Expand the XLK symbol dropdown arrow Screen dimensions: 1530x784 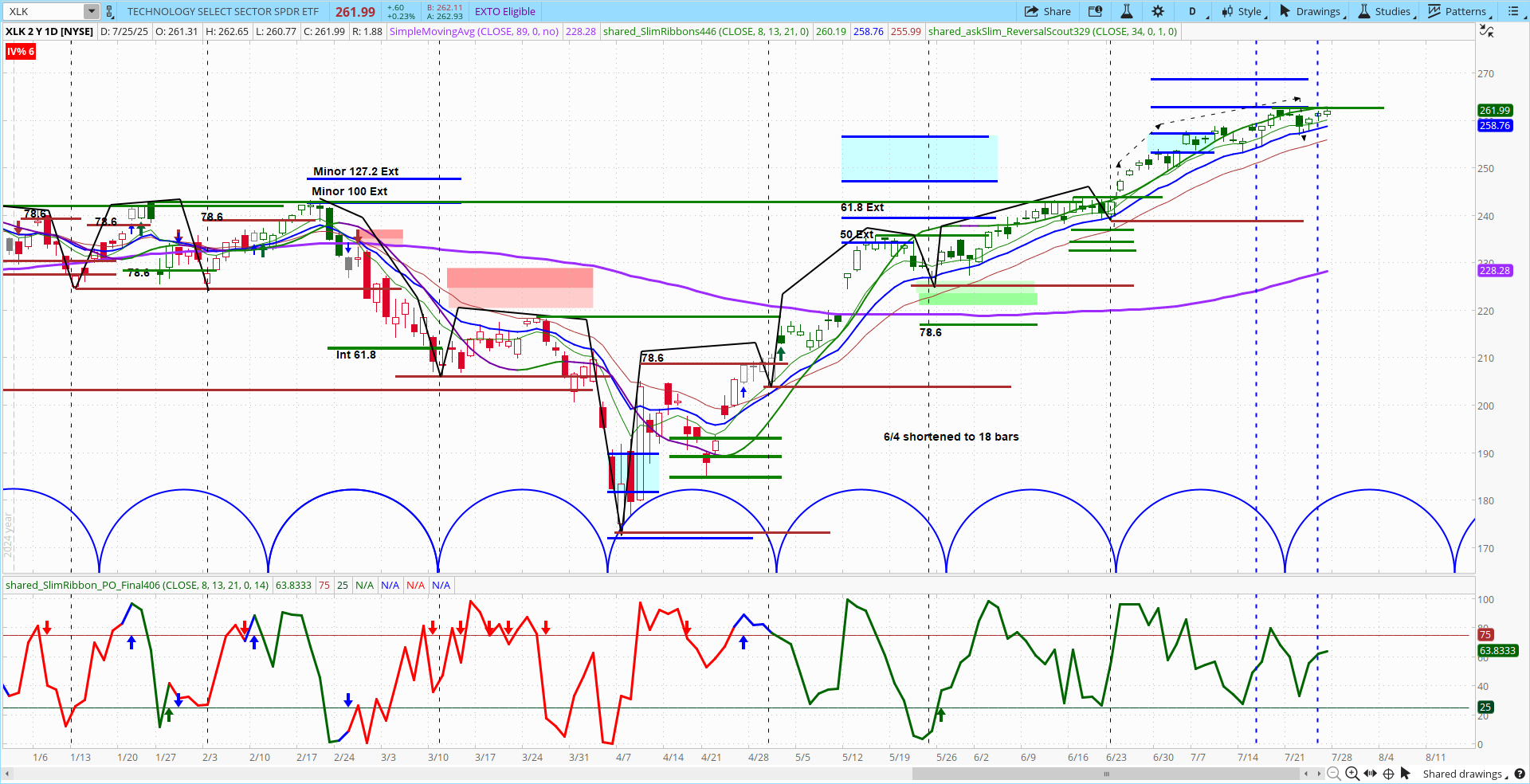(x=92, y=11)
